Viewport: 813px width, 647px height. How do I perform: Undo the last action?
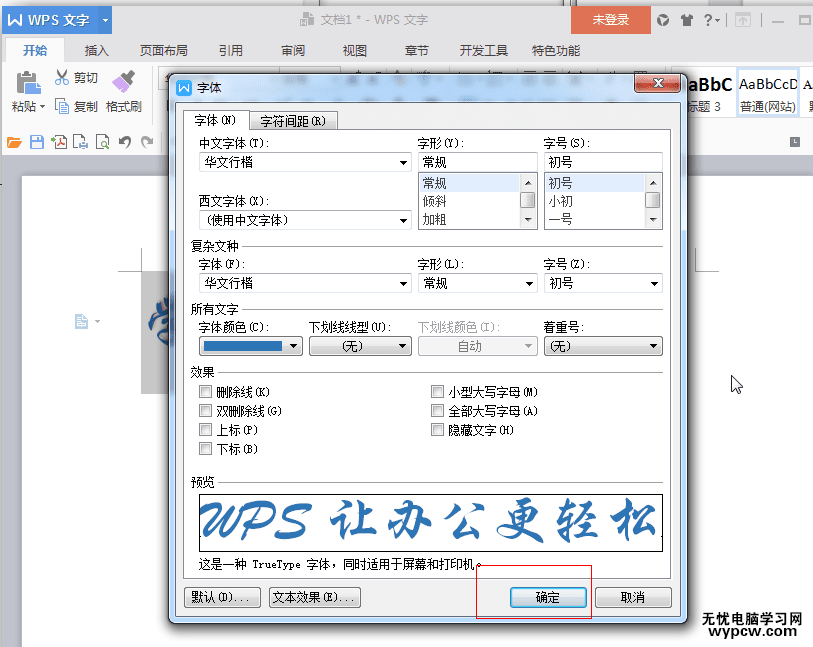125,142
